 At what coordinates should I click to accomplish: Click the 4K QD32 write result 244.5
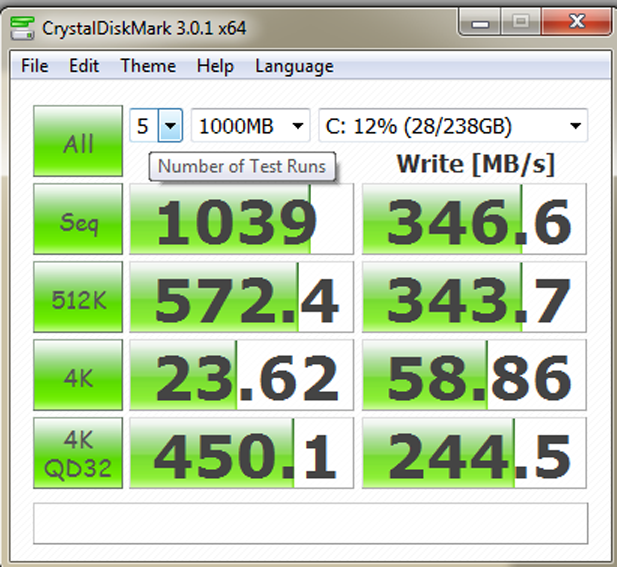click(474, 453)
